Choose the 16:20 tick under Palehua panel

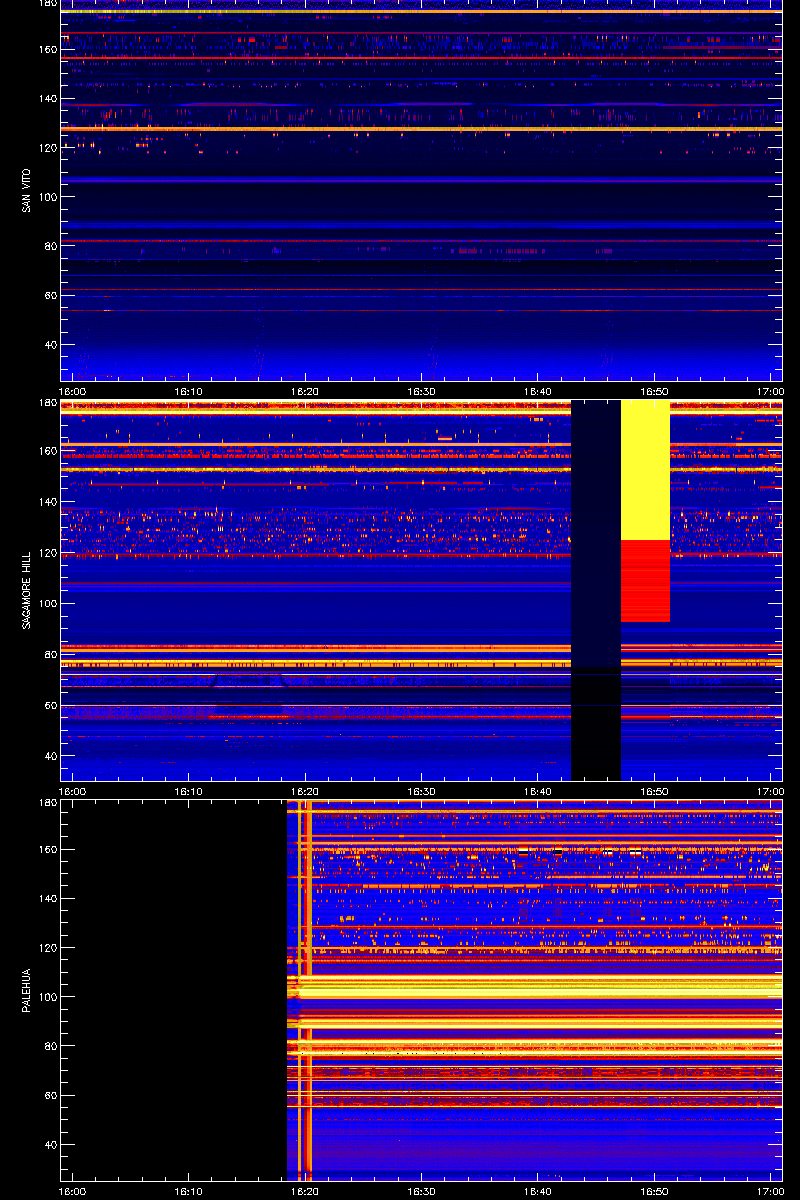[305, 1192]
